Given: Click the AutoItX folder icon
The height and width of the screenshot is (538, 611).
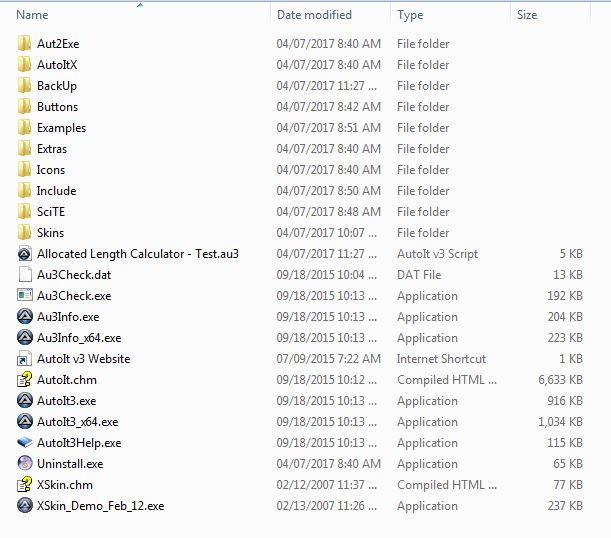Looking at the screenshot, I should point(24,64).
